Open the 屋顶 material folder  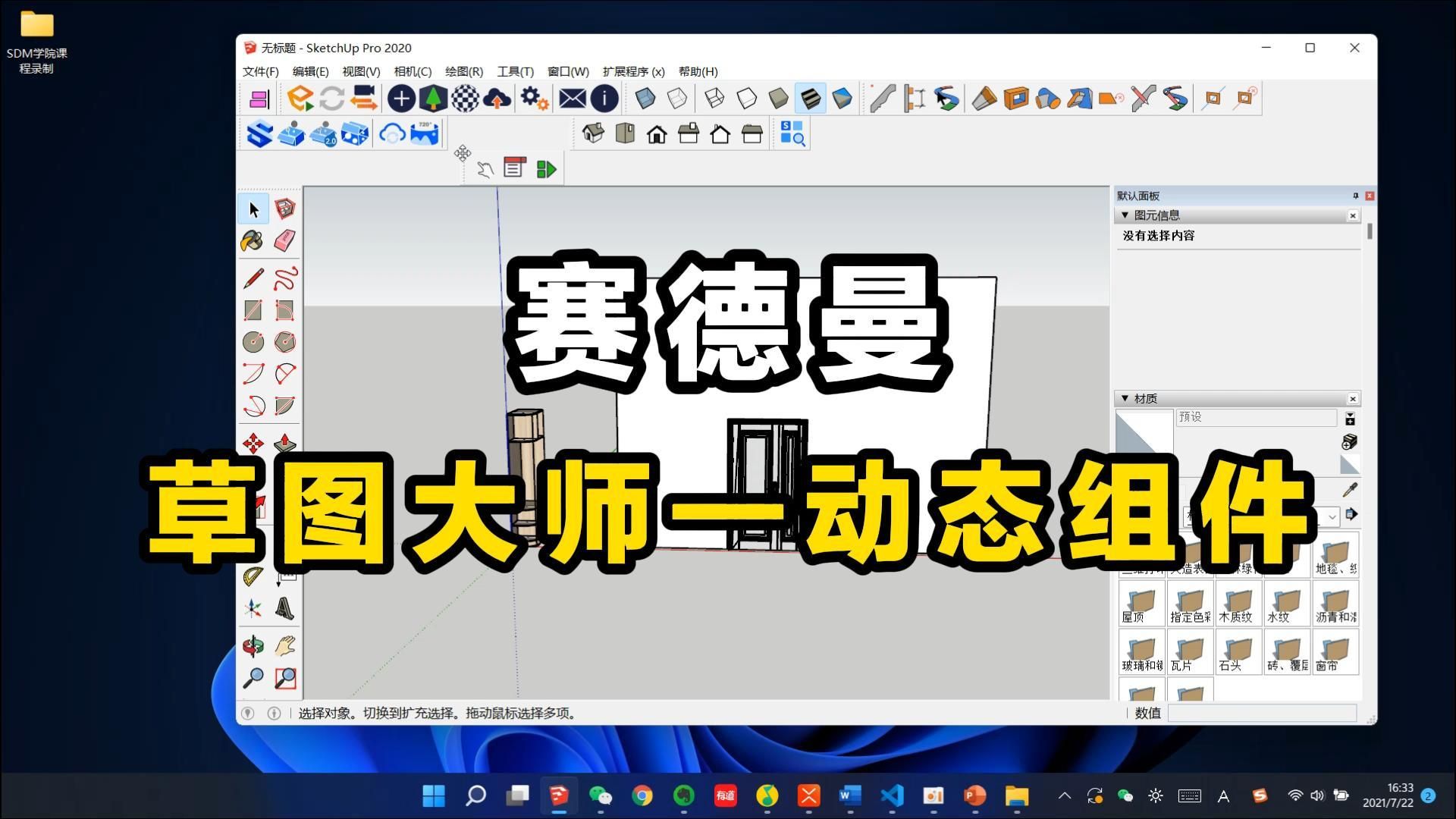coord(1141,604)
